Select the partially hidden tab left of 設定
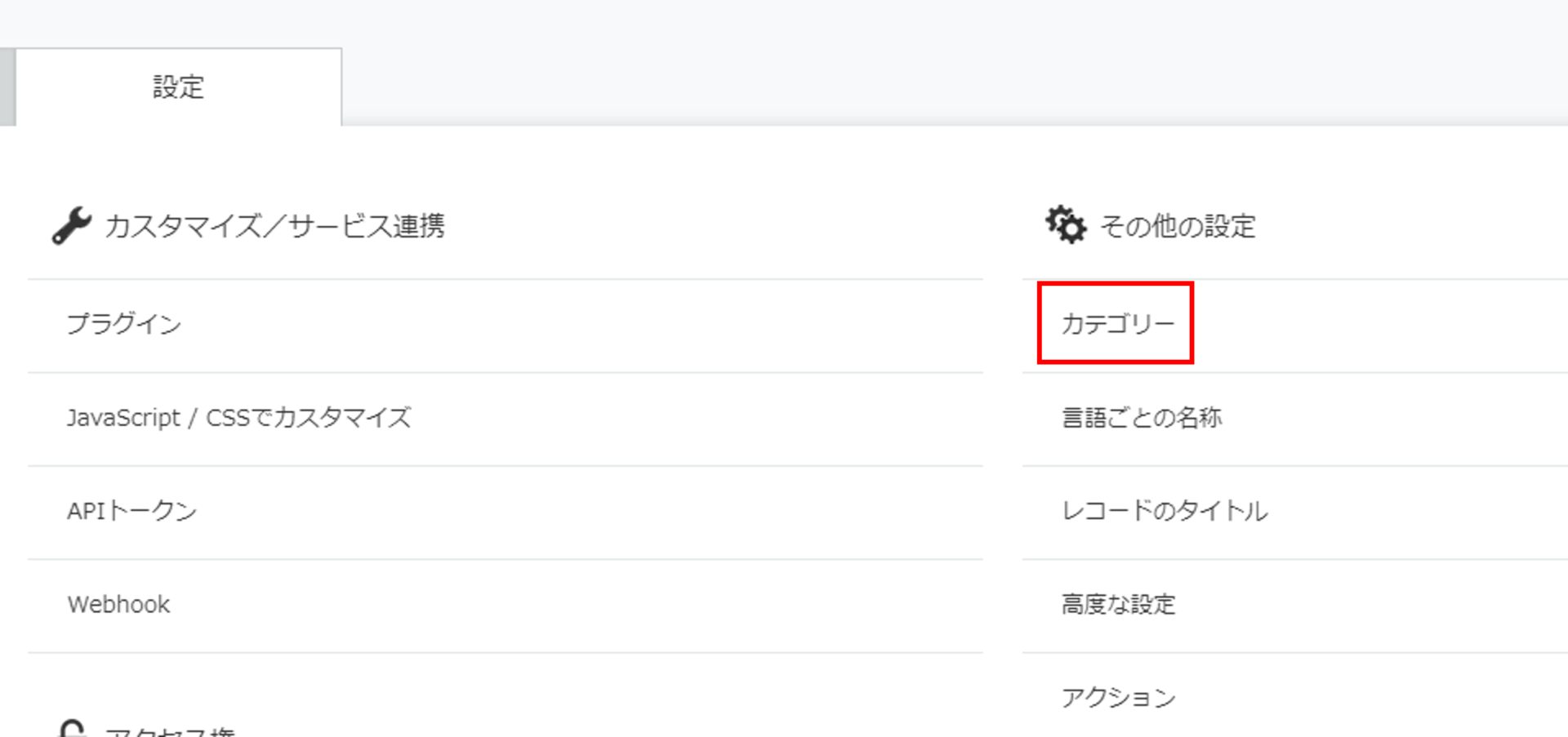 pyautogui.click(x=7, y=87)
